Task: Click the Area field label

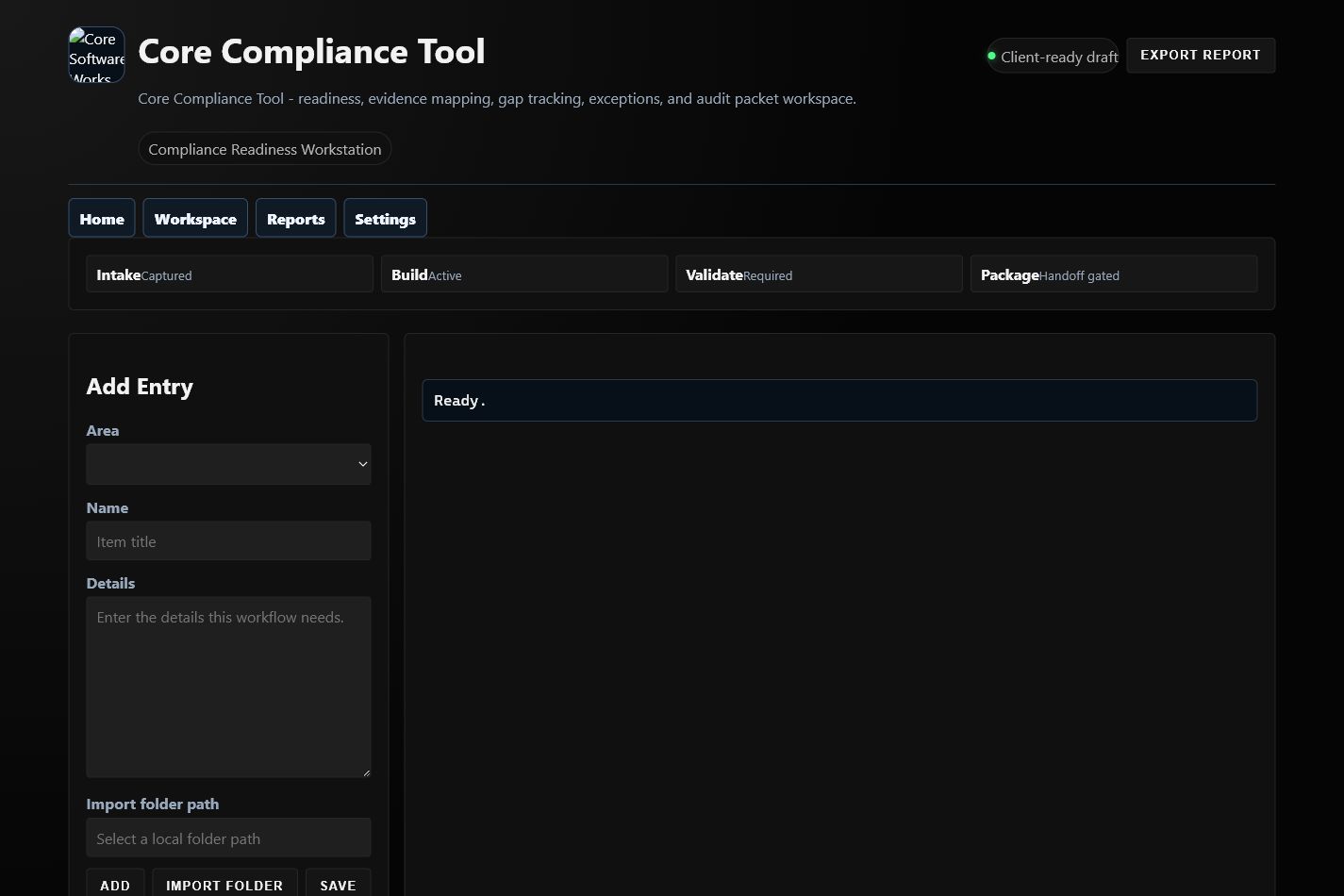Action: (103, 430)
